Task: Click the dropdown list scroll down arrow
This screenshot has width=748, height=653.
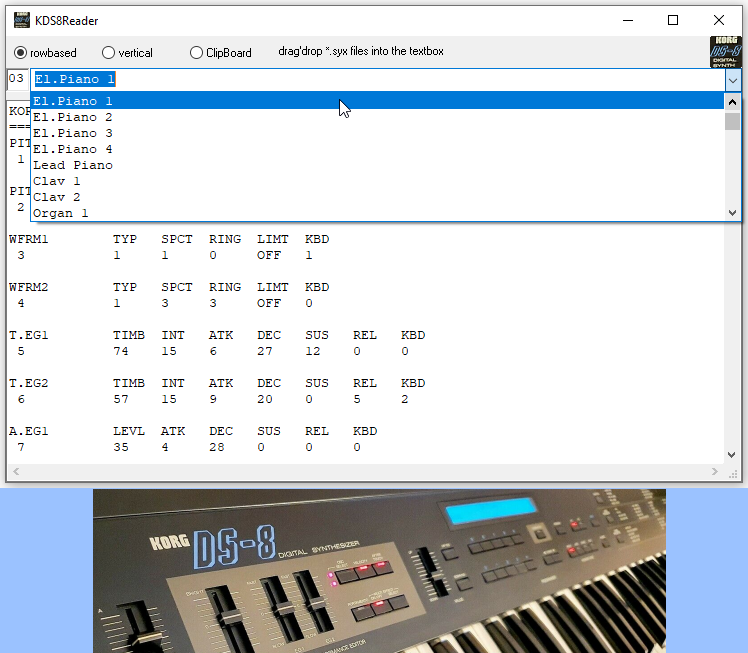Action: (732, 213)
